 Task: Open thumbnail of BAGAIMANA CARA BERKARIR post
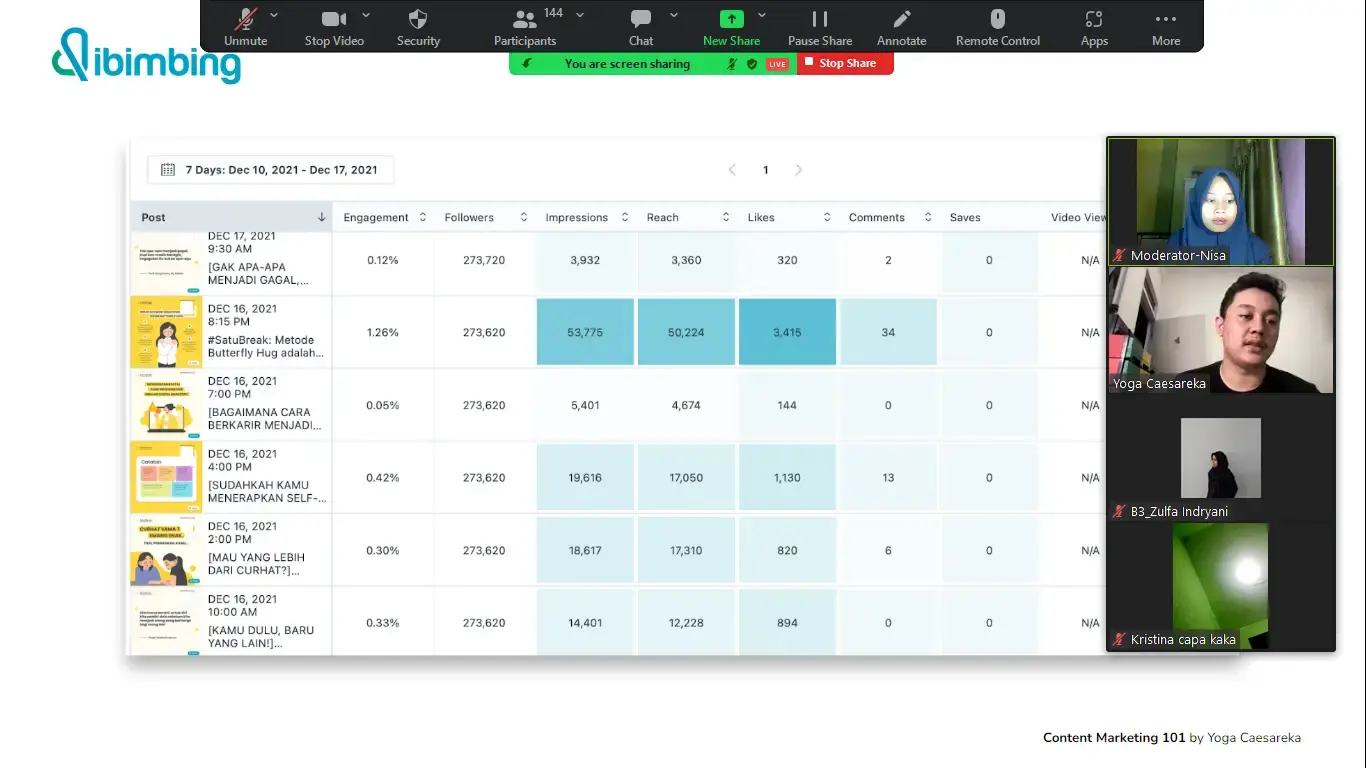[166, 405]
